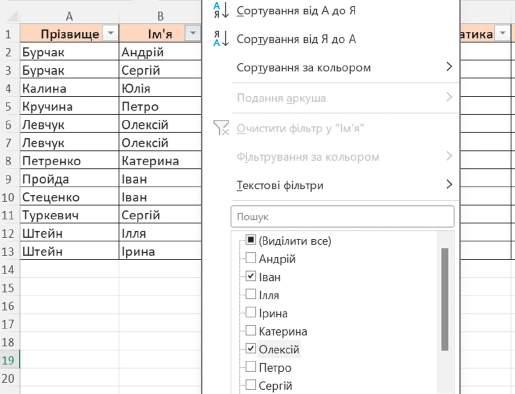Click the clear filter funnel icon

pos(221,128)
